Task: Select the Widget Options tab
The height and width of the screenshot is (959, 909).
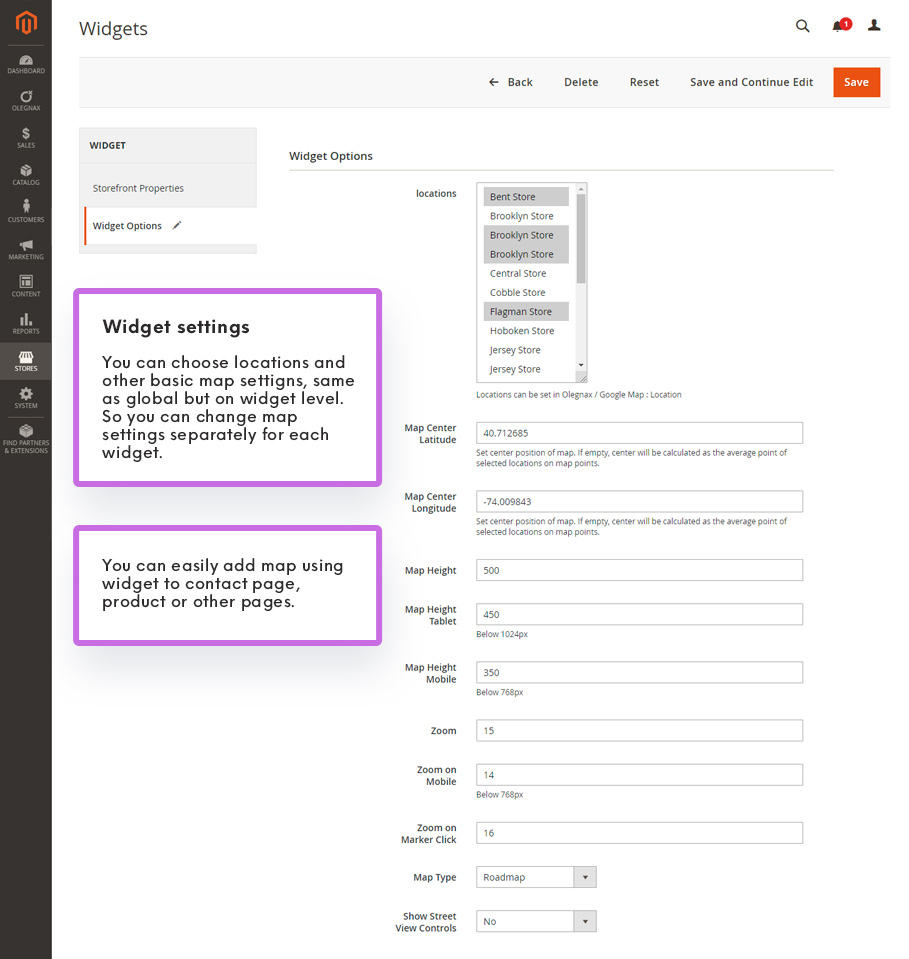Action: (x=128, y=226)
